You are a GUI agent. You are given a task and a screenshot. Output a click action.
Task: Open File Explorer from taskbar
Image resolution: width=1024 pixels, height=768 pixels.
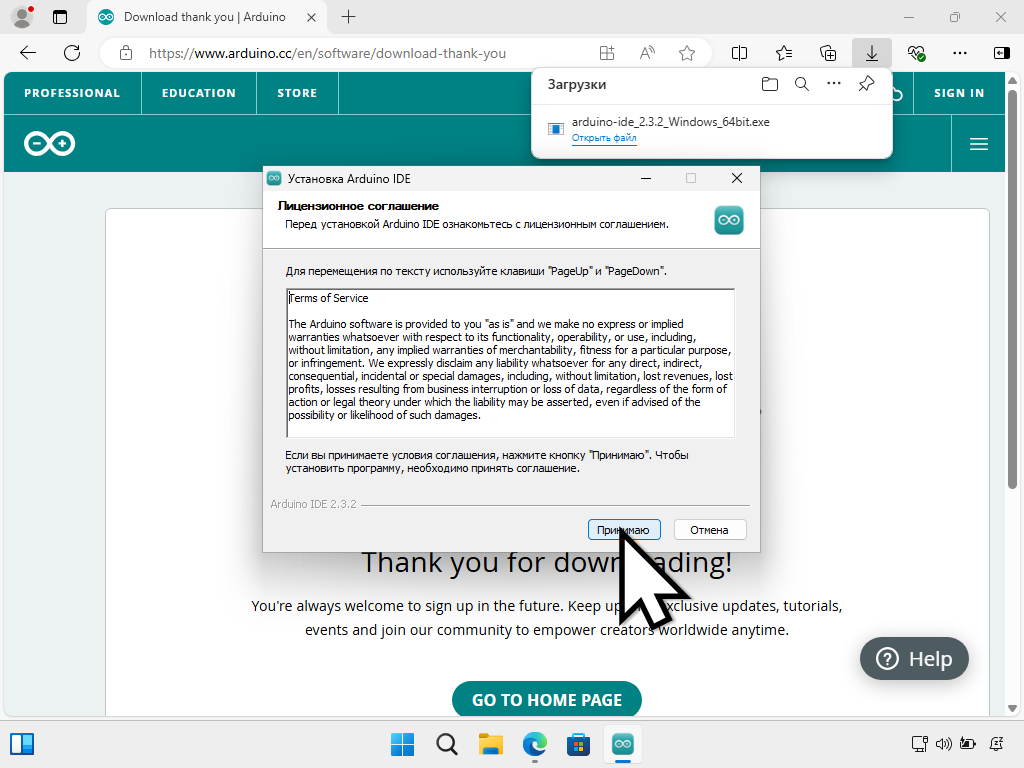click(x=490, y=744)
